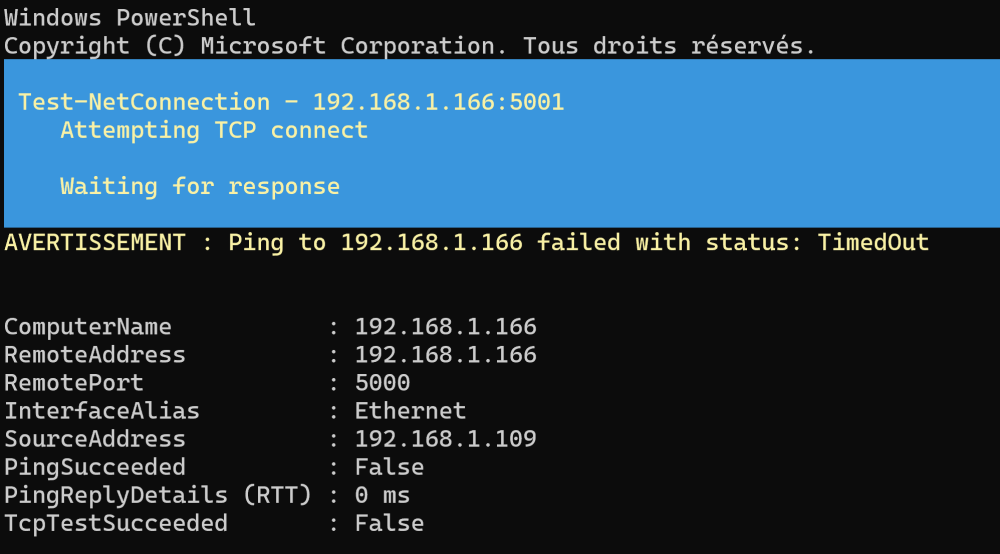Click the InterfaceAlias property label
Viewport: 1000px width, 554px height.
(x=102, y=411)
